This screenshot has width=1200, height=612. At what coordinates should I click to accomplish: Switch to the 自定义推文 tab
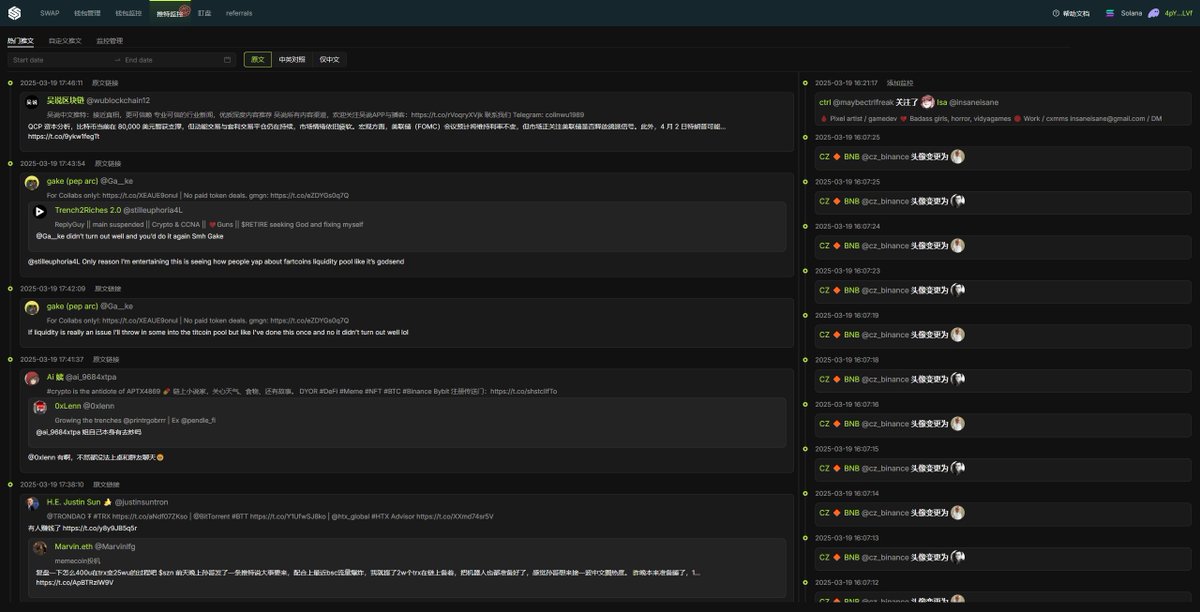(65, 41)
